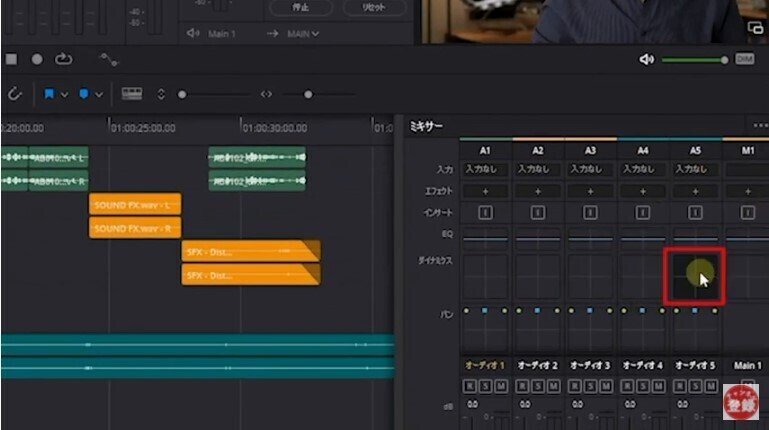Mute (M) the オーディオ 1 track
The width and height of the screenshot is (769, 430).
(501, 386)
